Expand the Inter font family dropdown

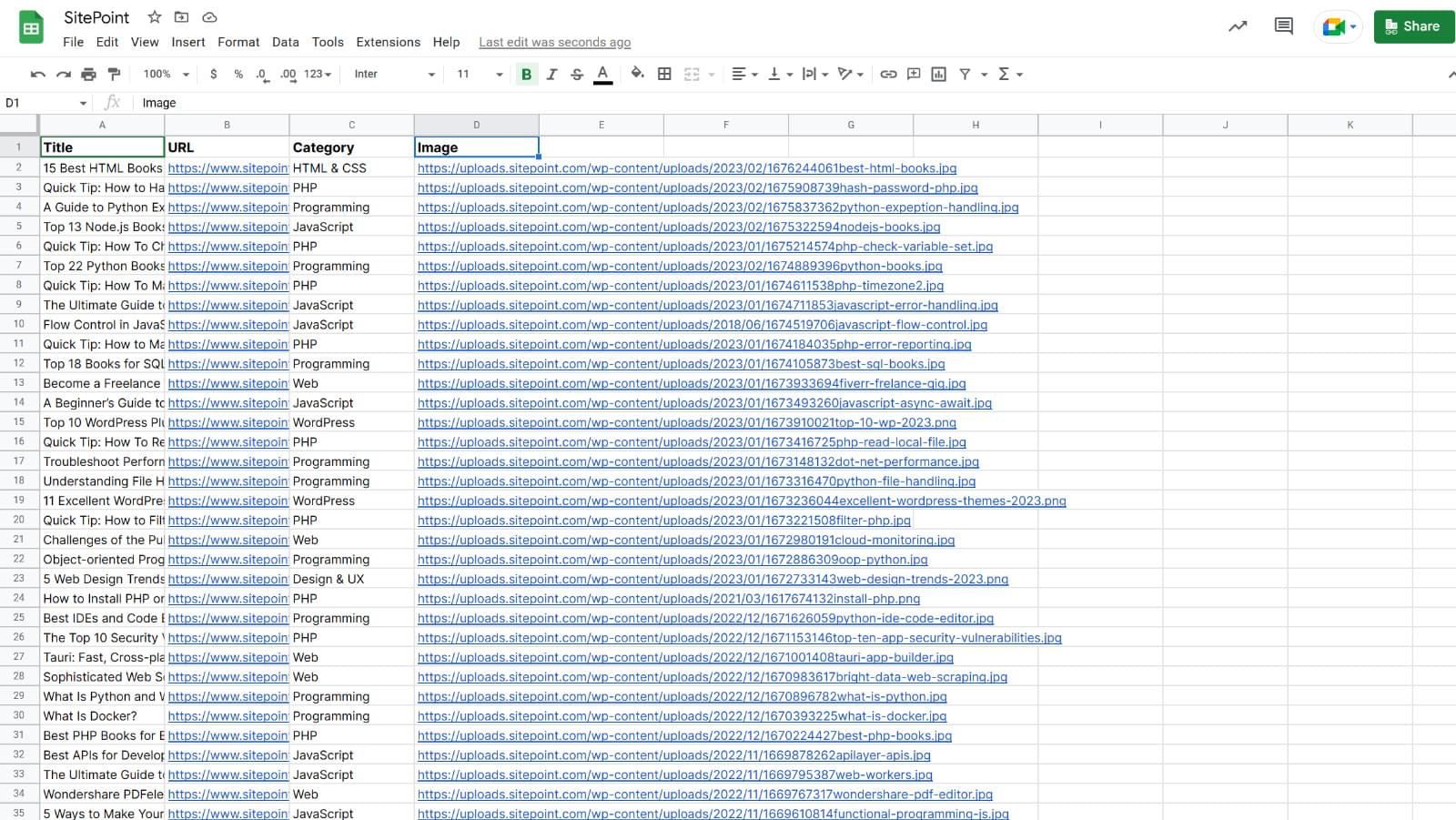pyautogui.click(x=394, y=74)
